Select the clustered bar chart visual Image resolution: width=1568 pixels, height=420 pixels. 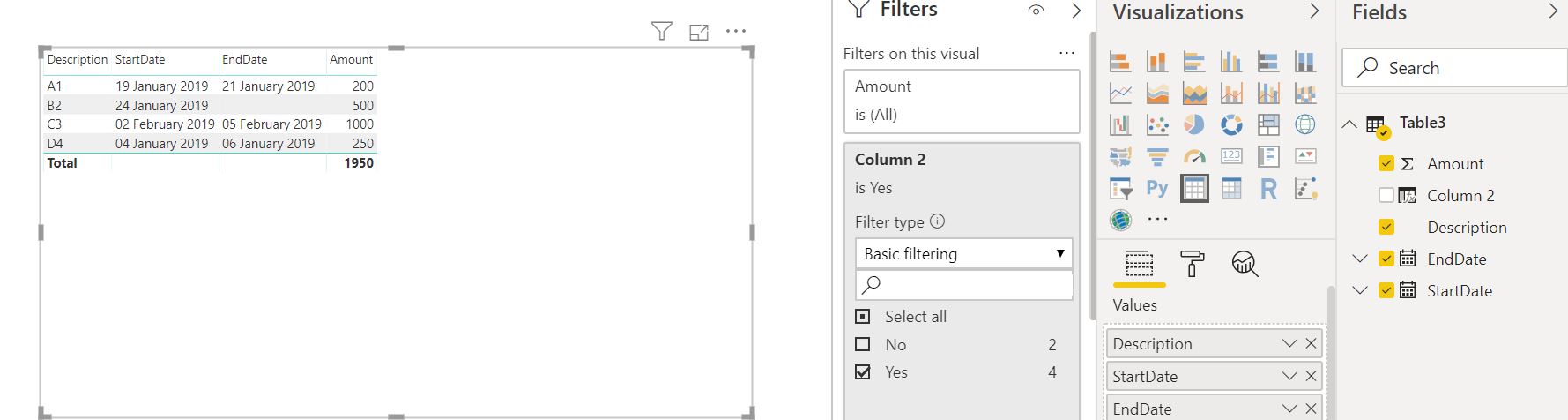[1194, 61]
